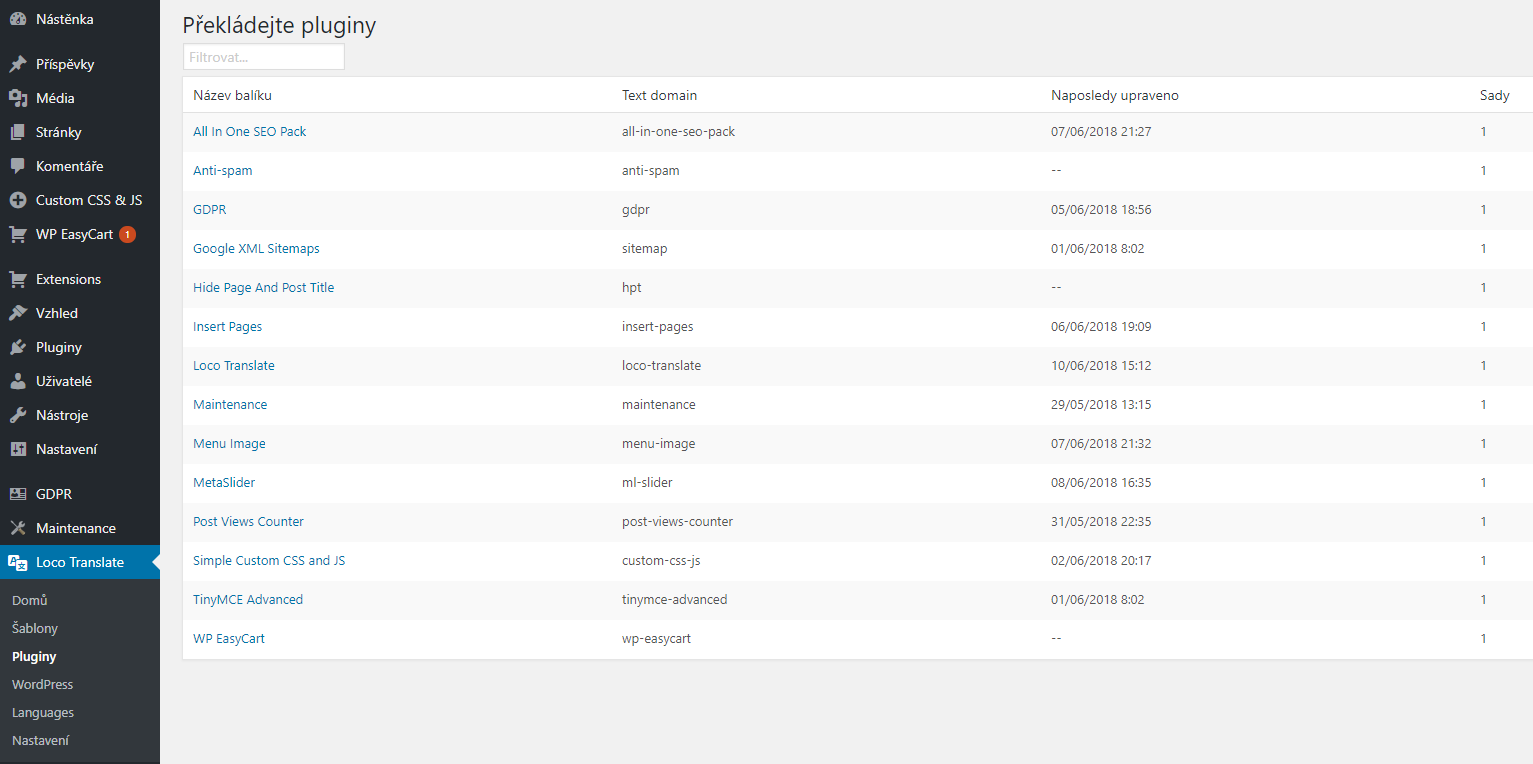1533x764 pixels.
Task: Click the Vzhled paintbrush icon
Action: point(18,313)
